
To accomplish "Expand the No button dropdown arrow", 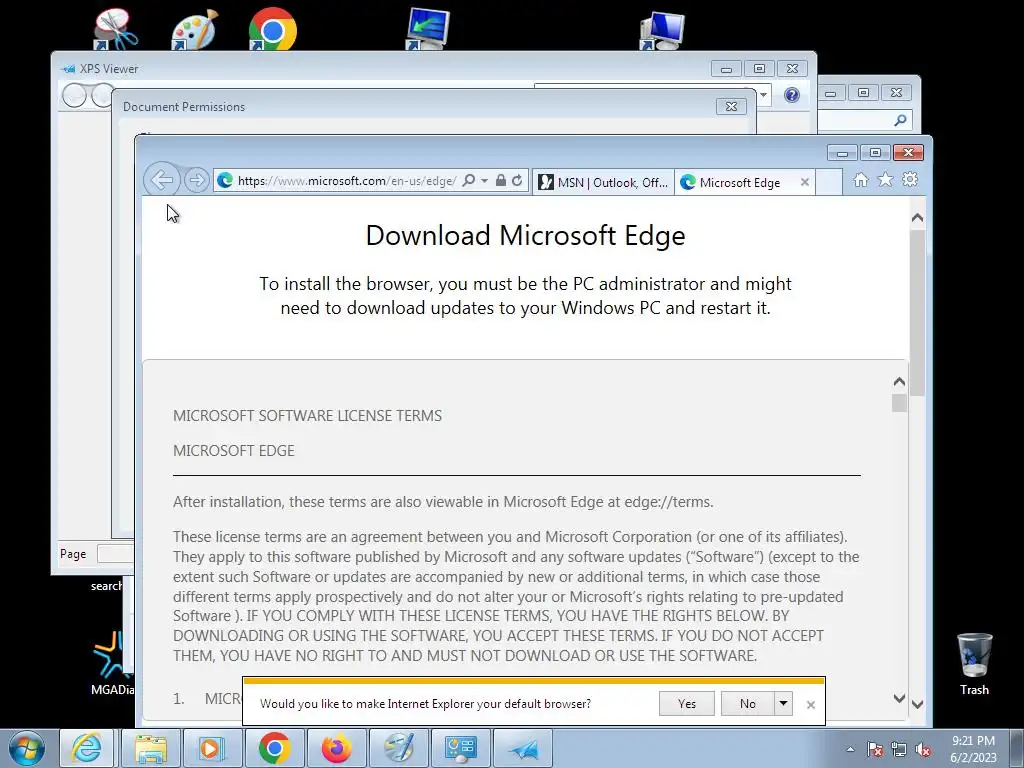I will tap(783, 703).
